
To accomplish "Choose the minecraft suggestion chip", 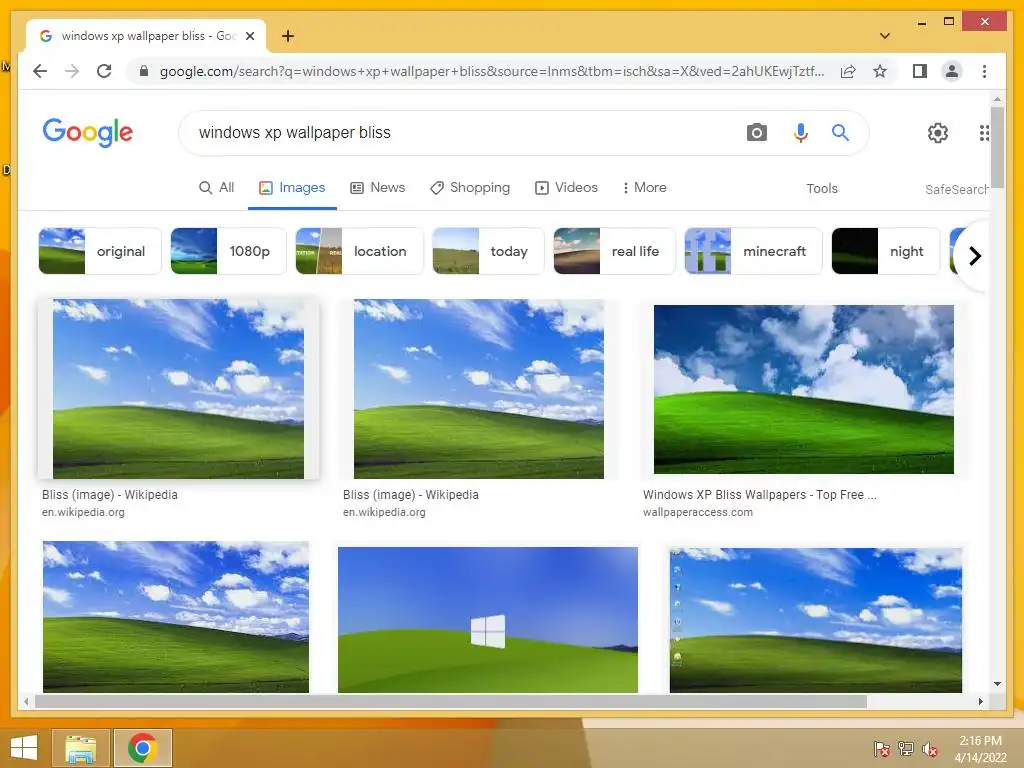I will tap(753, 251).
